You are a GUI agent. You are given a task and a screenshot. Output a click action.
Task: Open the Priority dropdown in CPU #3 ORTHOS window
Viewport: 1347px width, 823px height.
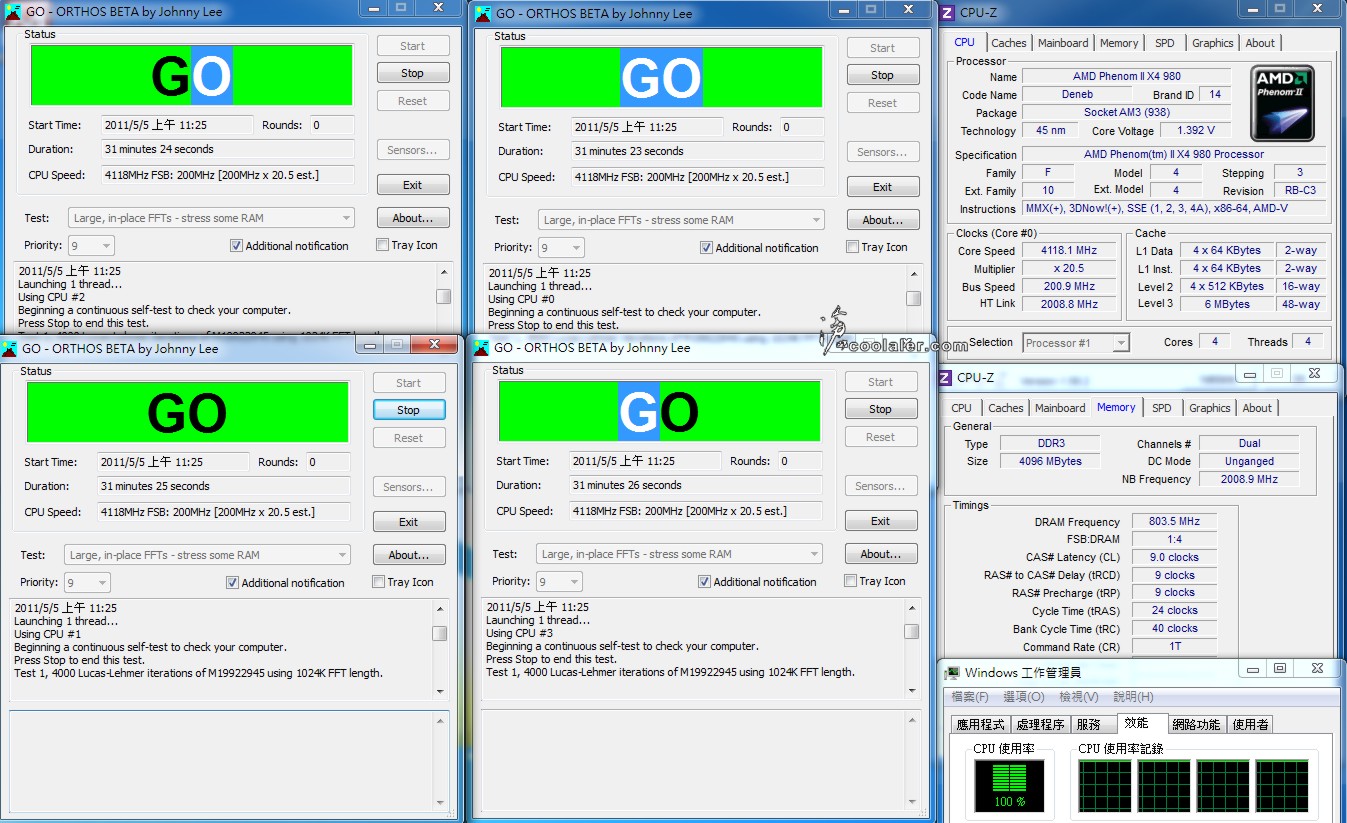(559, 581)
